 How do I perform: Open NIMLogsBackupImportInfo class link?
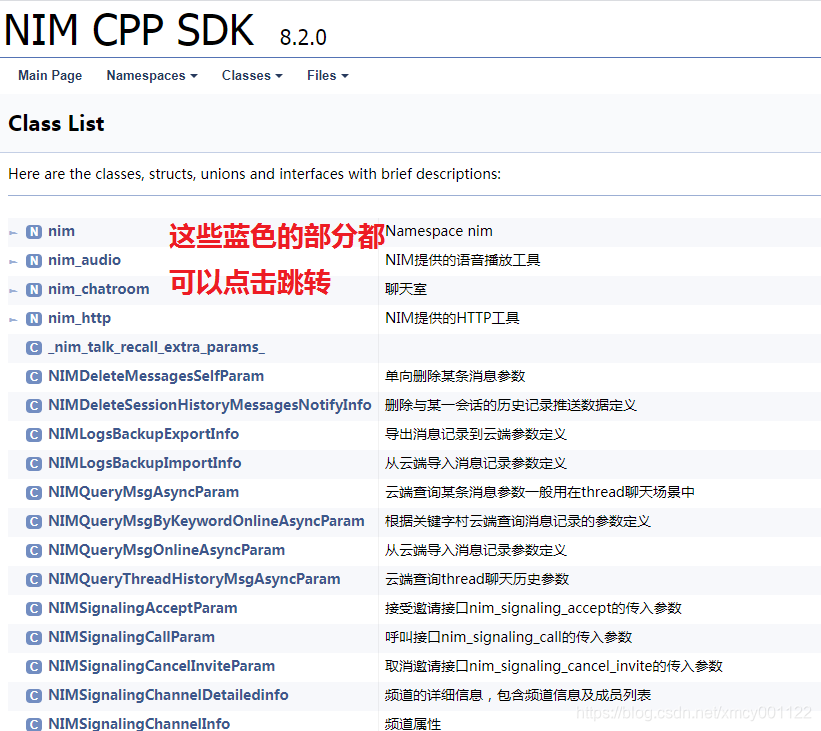145,463
